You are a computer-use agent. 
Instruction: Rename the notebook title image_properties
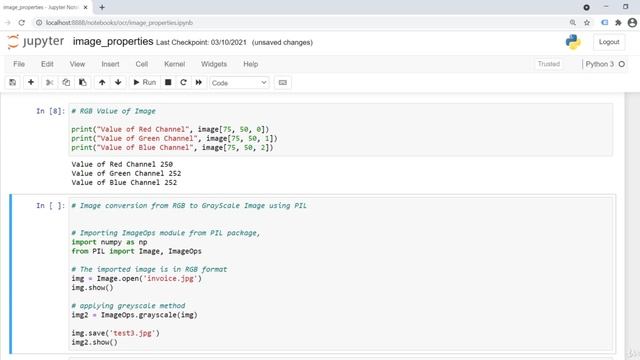pyautogui.click(x=113, y=42)
